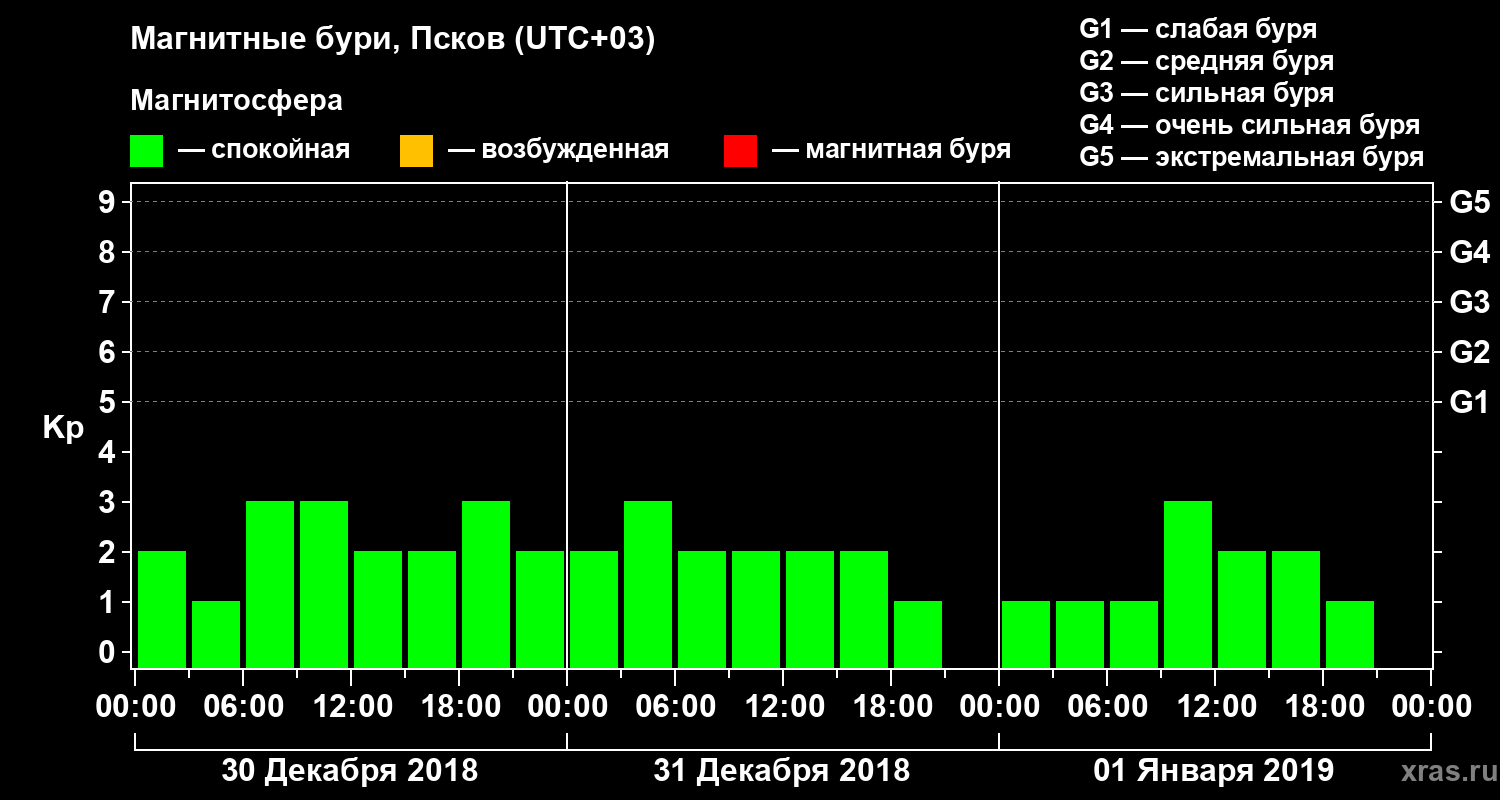Click the 'G2 — средняя буря' legend line
The height and width of the screenshot is (800, 1500).
1206,61
